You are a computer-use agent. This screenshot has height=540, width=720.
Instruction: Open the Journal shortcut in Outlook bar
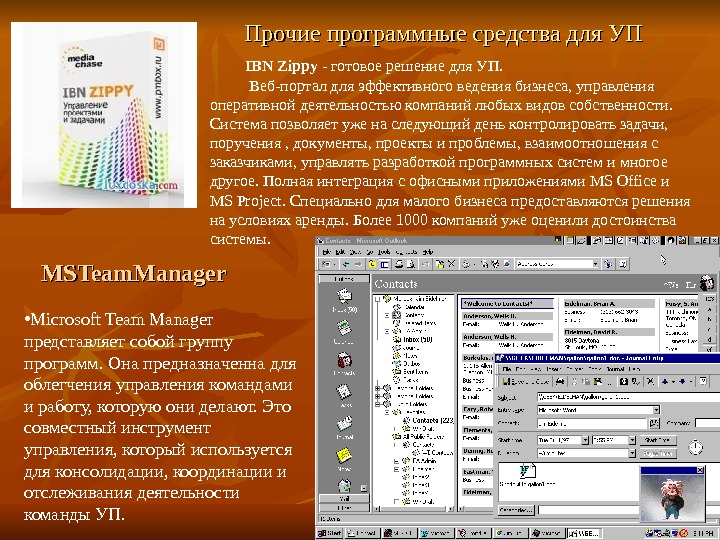click(x=344, y=428)
